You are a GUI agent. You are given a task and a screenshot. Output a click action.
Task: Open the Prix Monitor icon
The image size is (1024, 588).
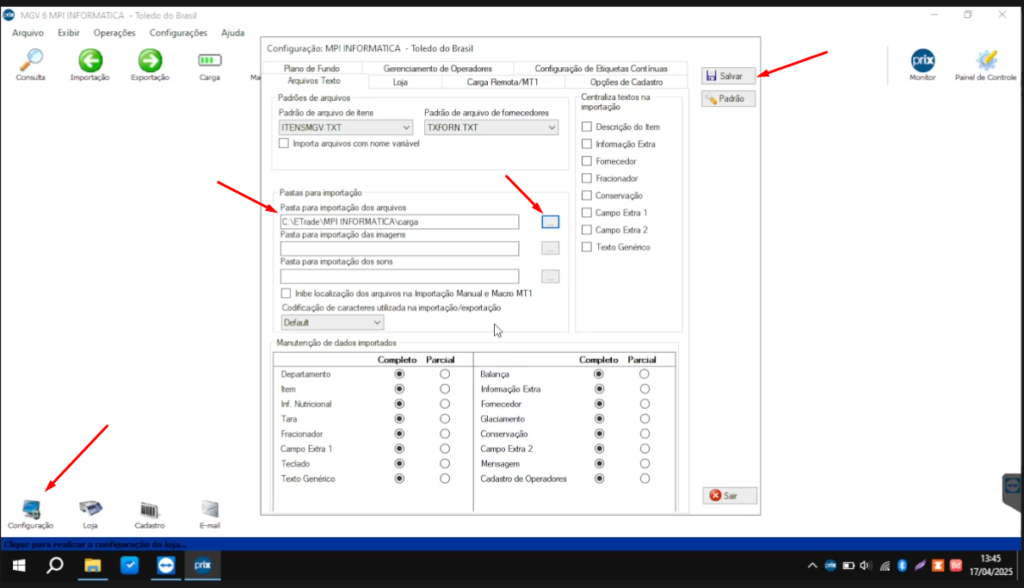[922, 60]
